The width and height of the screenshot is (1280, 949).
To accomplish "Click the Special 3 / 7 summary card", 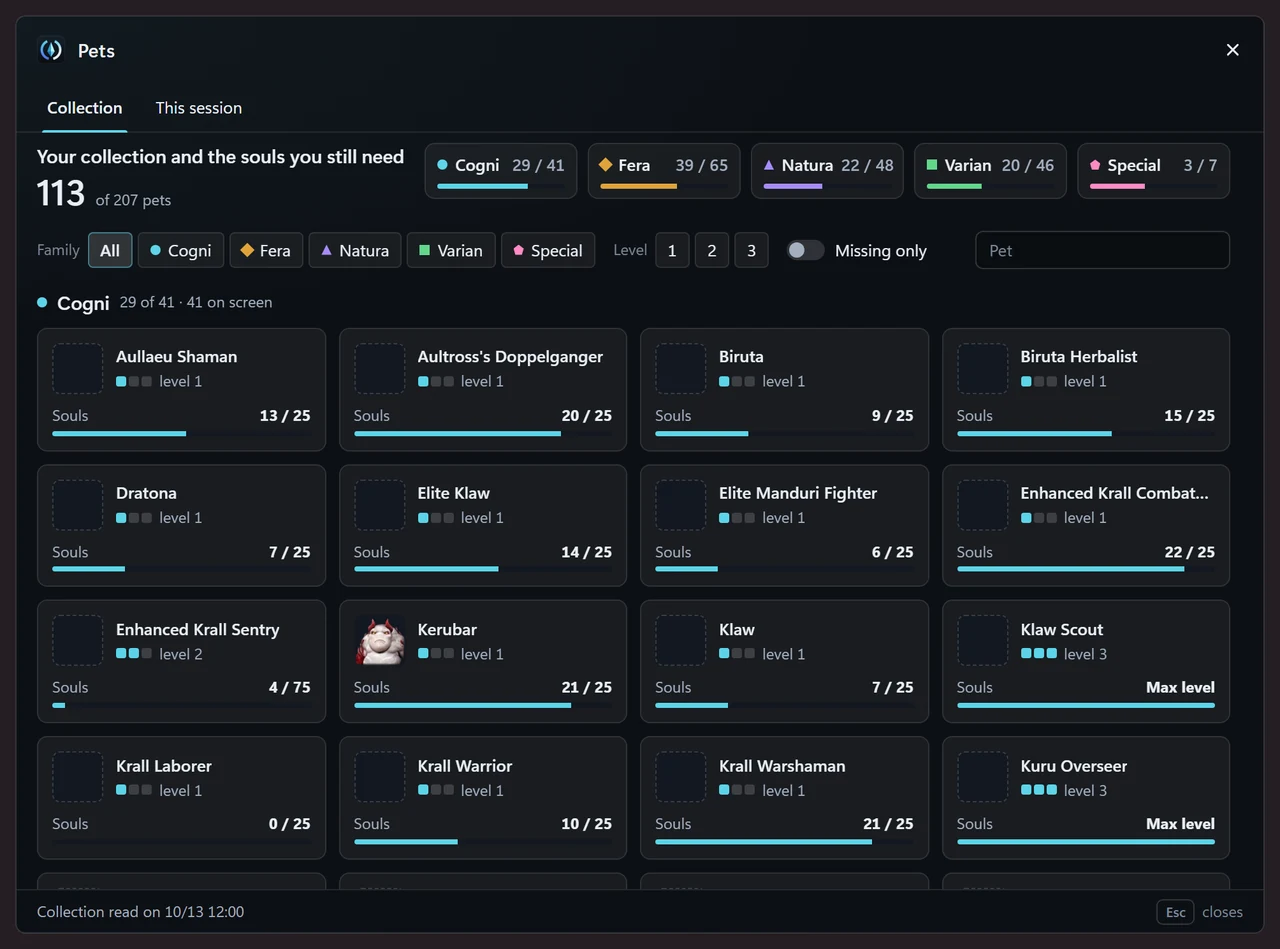I will pyautogui.click(x=1154, y=171).
